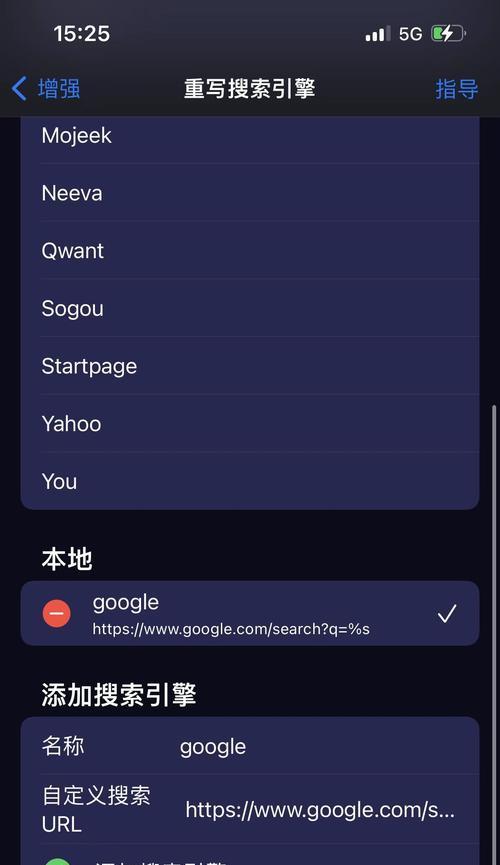500x865 pixels.
Task: Open the 指导 guide link
Action: [456, 89]
